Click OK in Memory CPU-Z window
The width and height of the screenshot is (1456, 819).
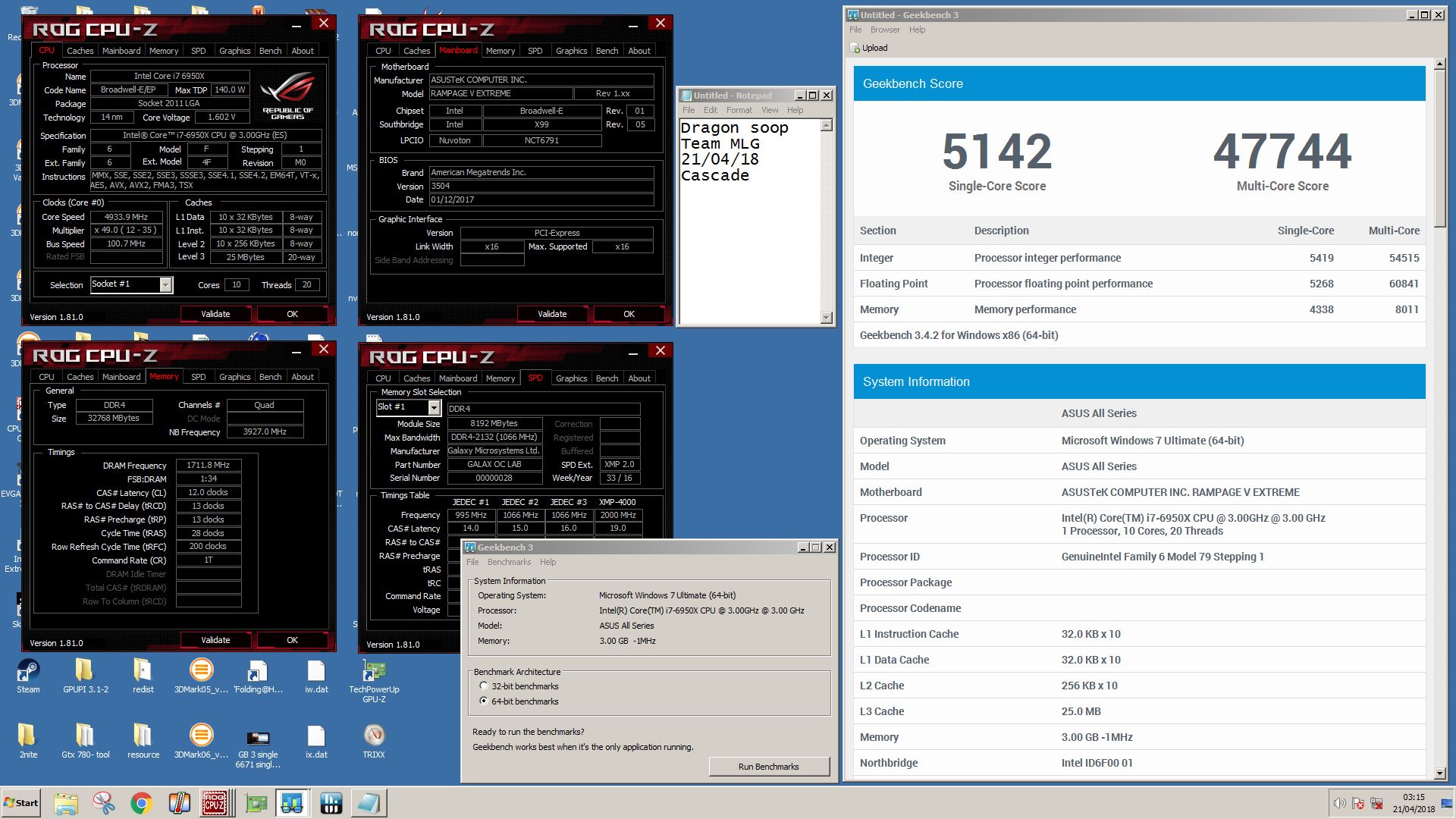292,640
